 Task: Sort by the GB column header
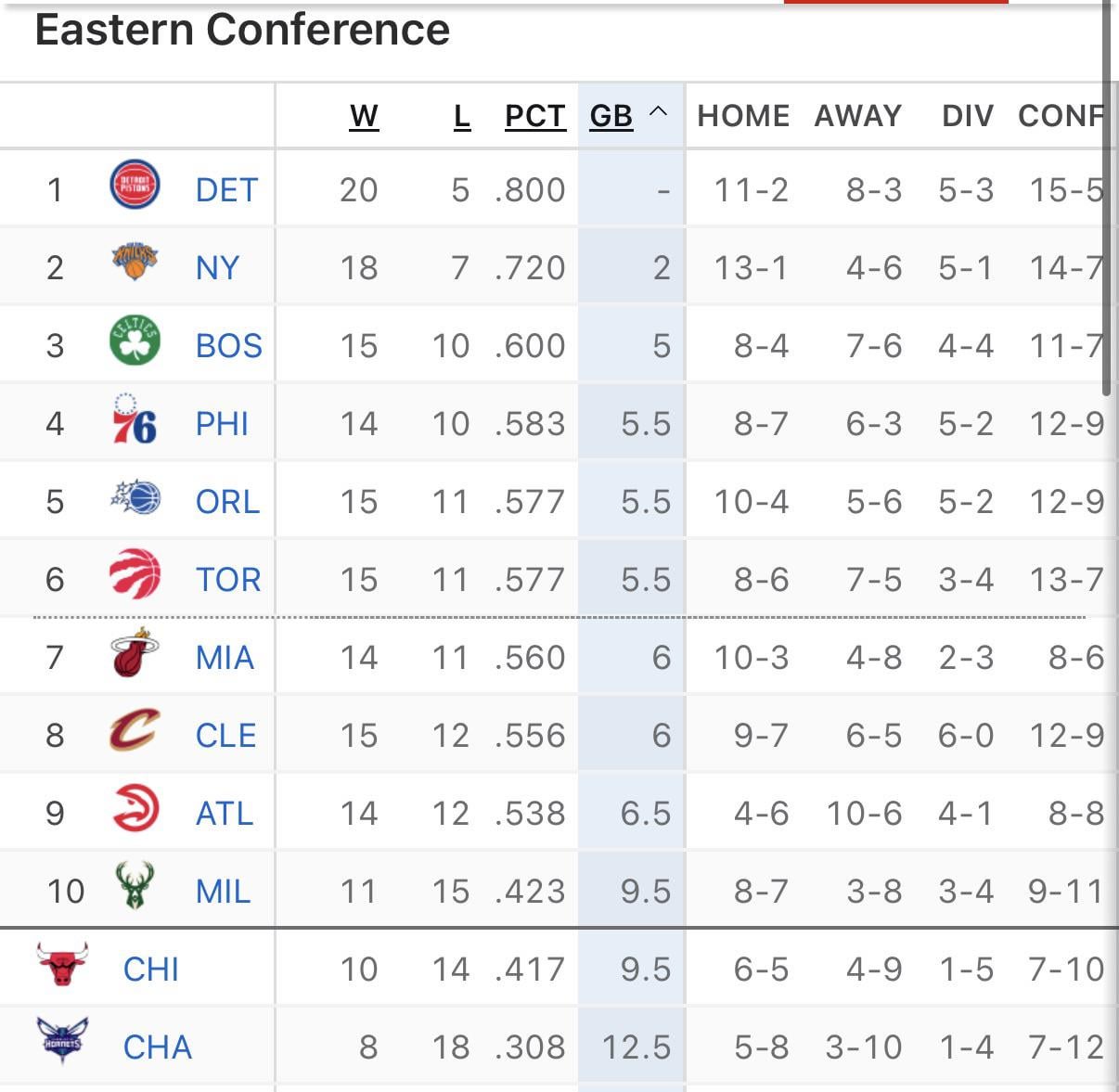(x=611, y=116)
